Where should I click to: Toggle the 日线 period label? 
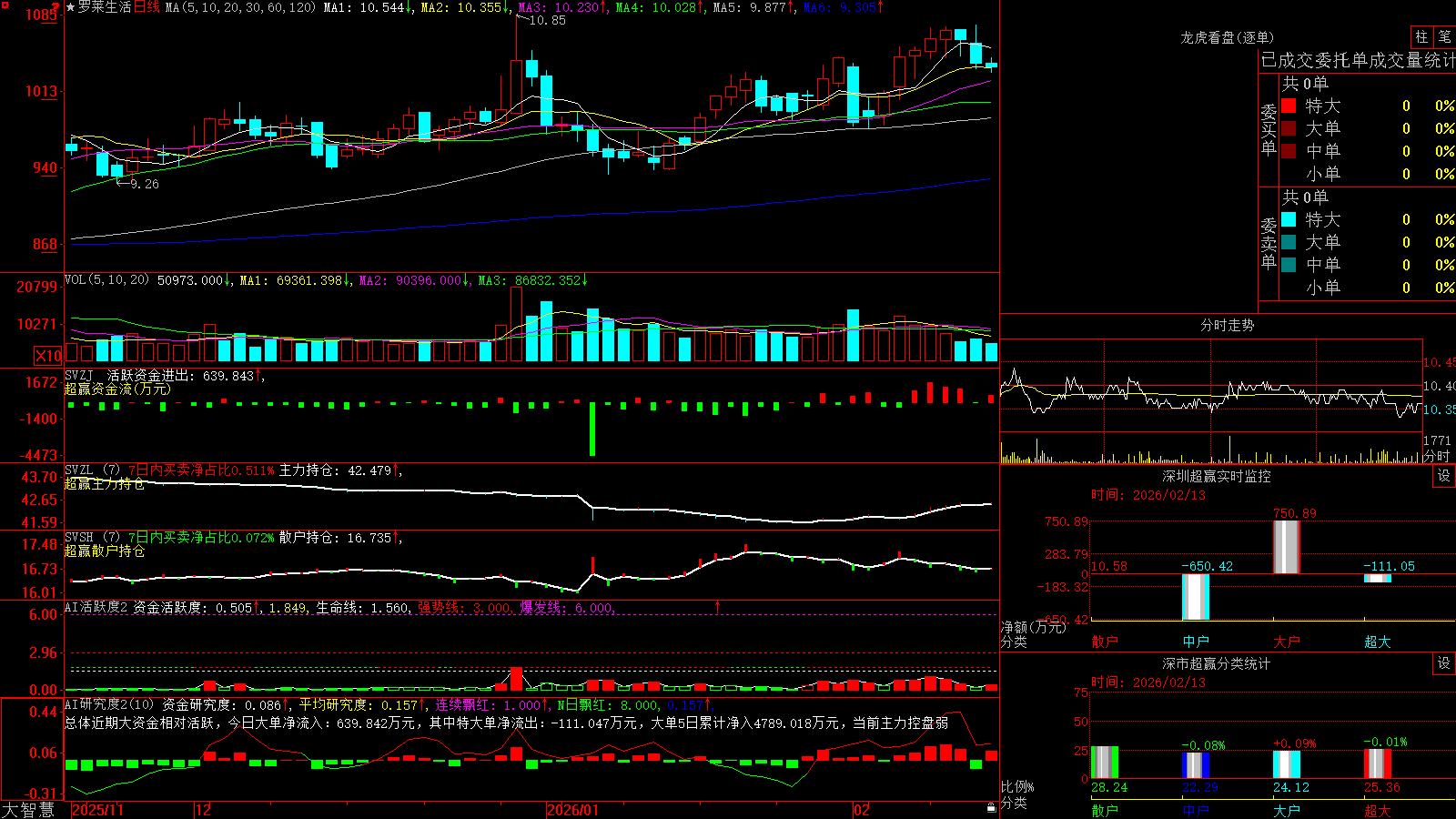click(147, 7)
